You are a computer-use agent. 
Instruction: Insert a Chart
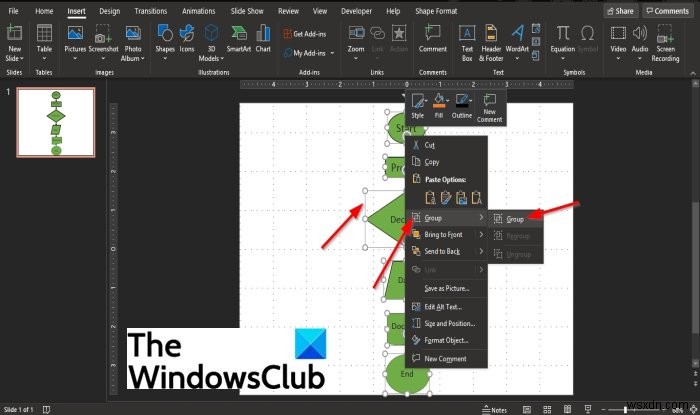coord(263,39)
